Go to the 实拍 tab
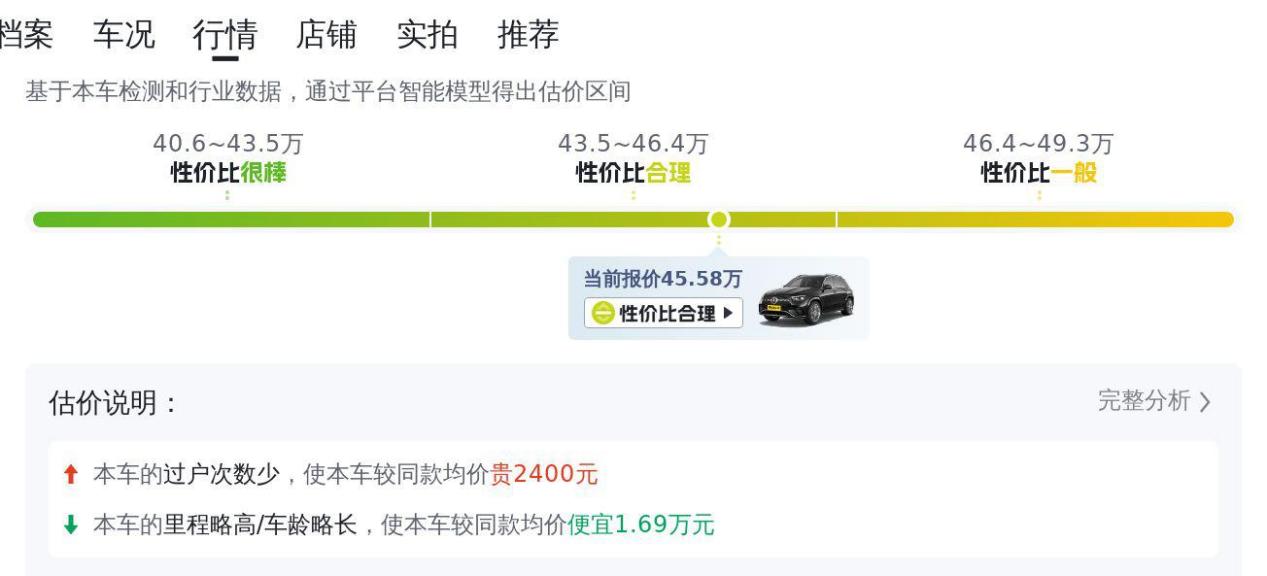The width and height of the screenshot is (1267, 576). pos(427,36)
